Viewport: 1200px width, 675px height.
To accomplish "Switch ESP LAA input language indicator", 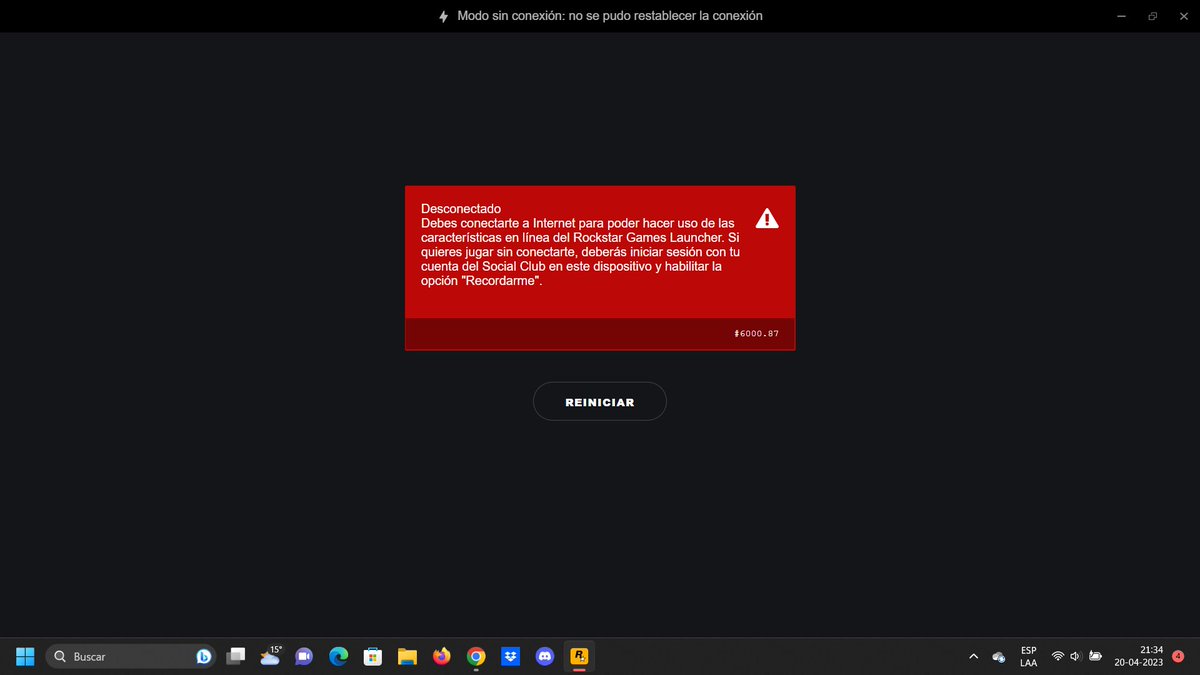I will click(1028, 656).
